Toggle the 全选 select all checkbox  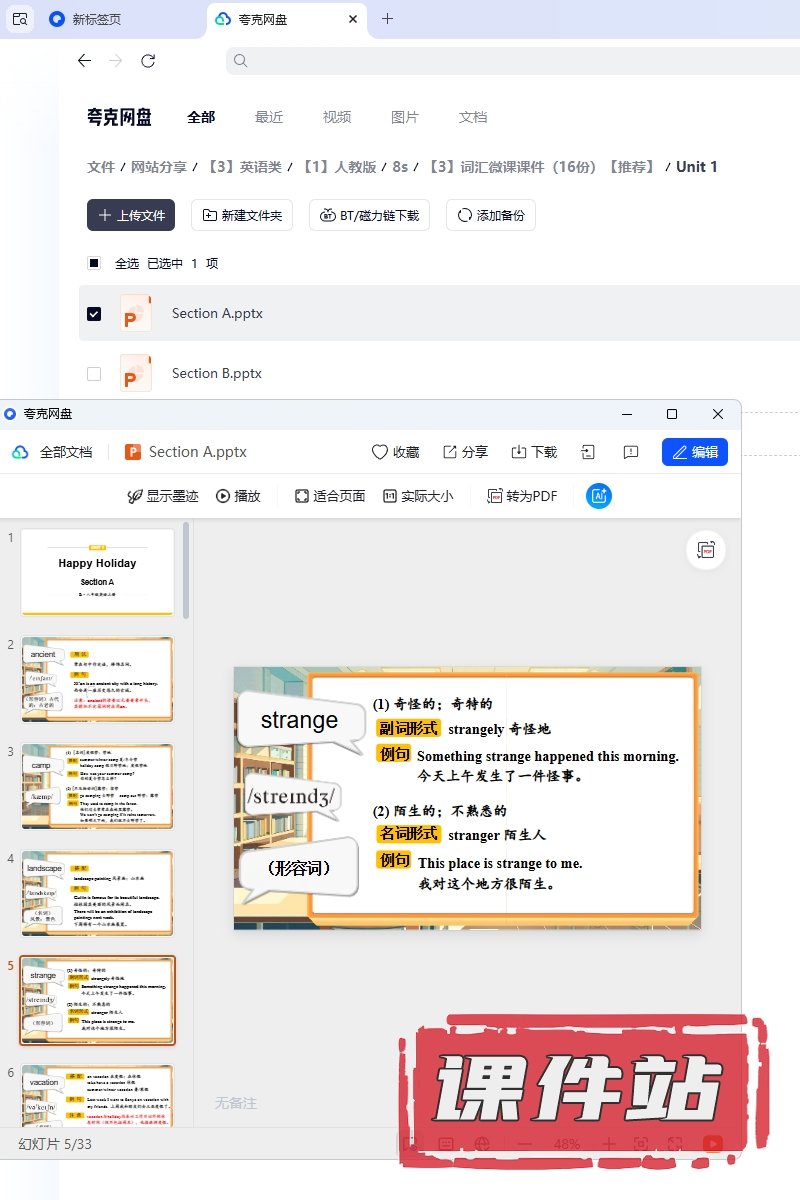[94, 263]
